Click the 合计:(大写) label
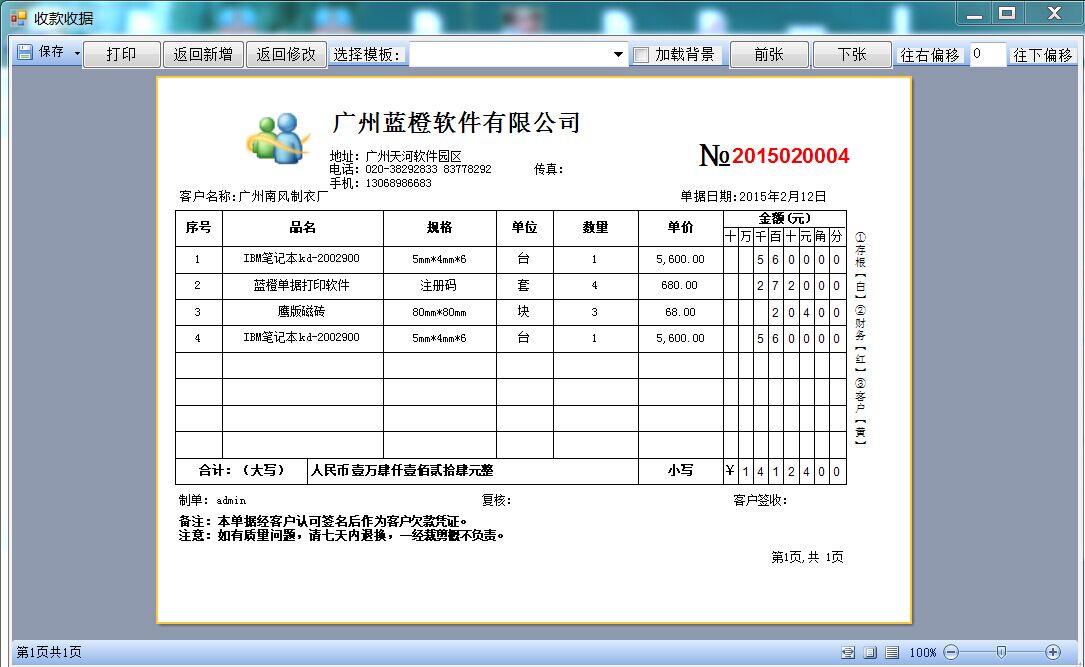Screen dimensions: 1085x667 coord(241,470)
